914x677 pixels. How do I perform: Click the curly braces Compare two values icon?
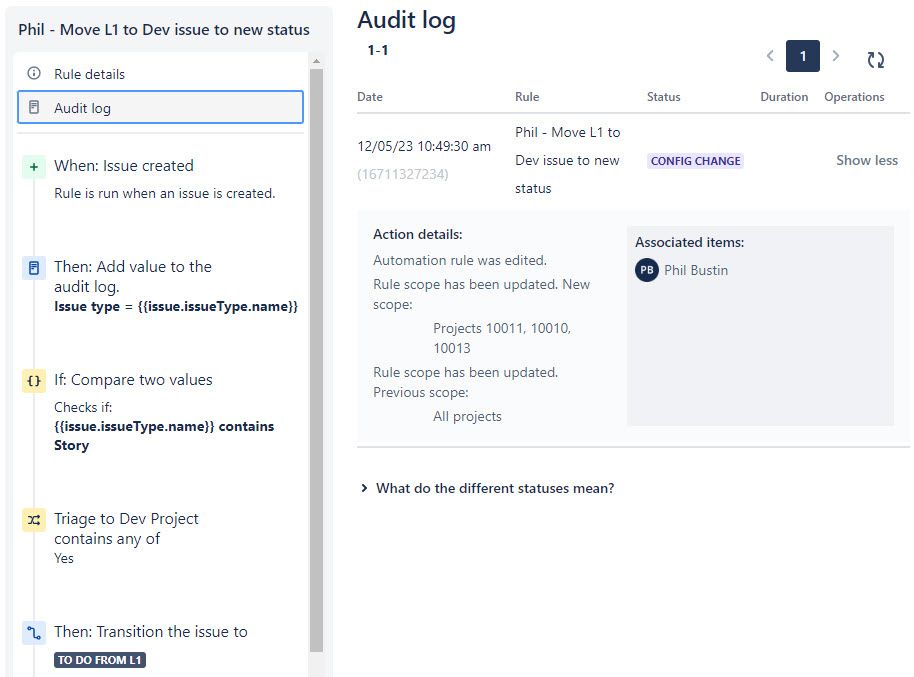pos(34,381)
